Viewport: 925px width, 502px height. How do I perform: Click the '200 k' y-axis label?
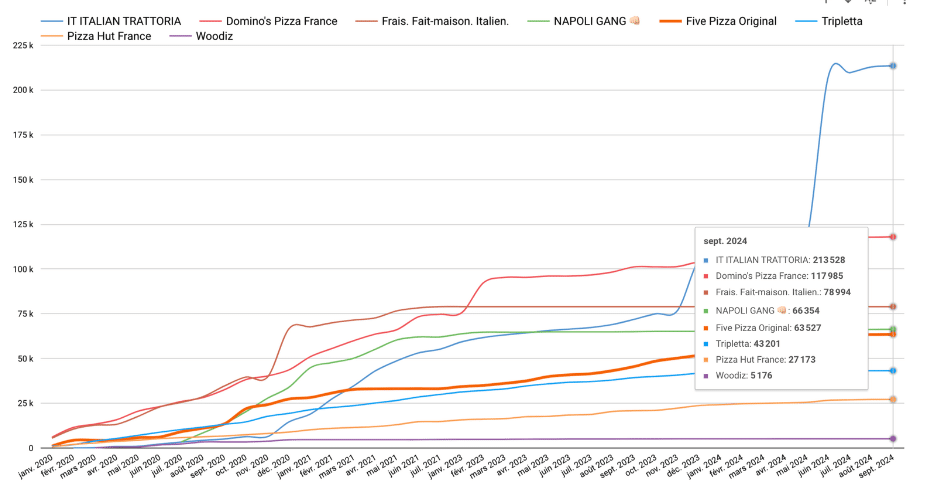point(23,90)
